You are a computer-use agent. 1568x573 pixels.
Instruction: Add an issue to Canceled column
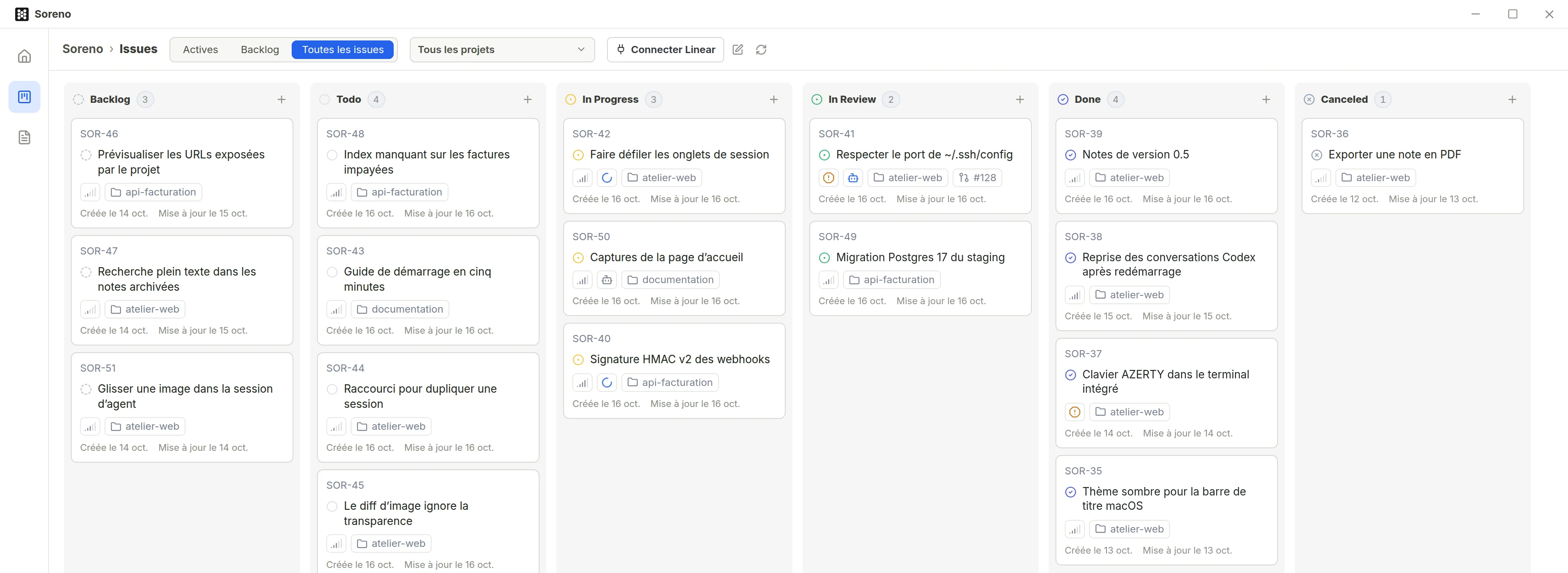(x=1512, y=100)
